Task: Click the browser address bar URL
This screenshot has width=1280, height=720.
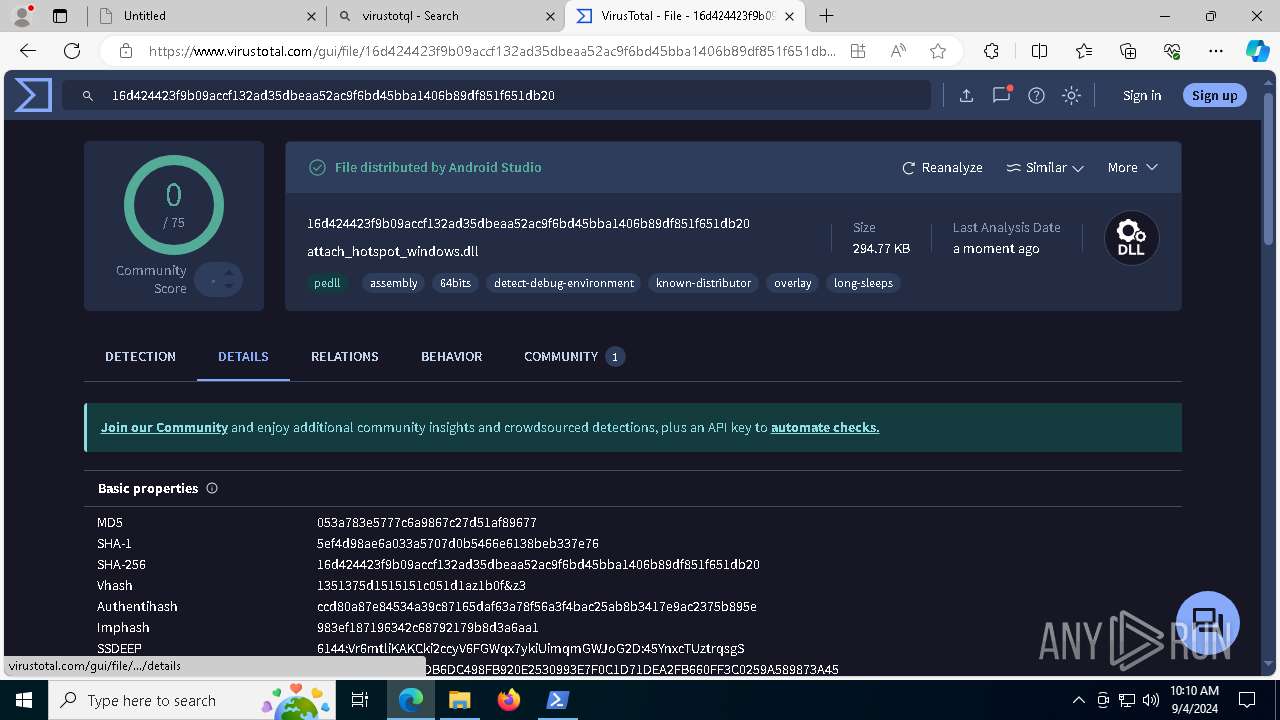Action: coord(492,51)
